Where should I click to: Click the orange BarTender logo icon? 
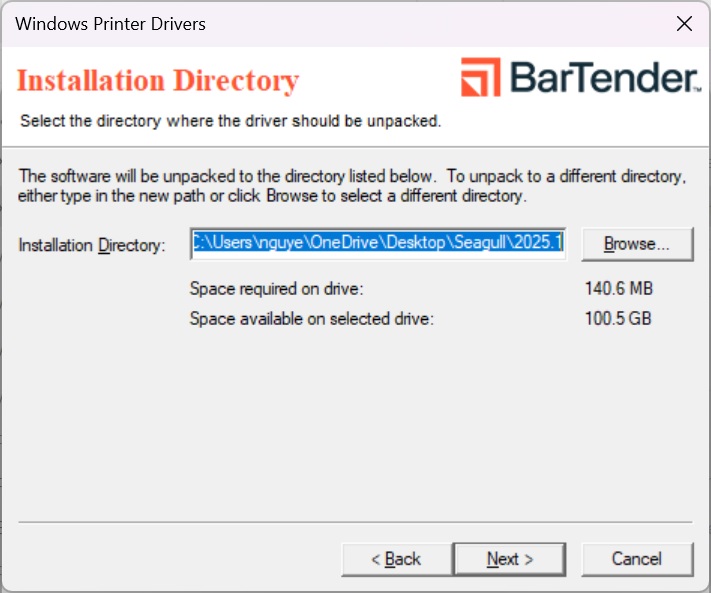click(x=481, y=77)
